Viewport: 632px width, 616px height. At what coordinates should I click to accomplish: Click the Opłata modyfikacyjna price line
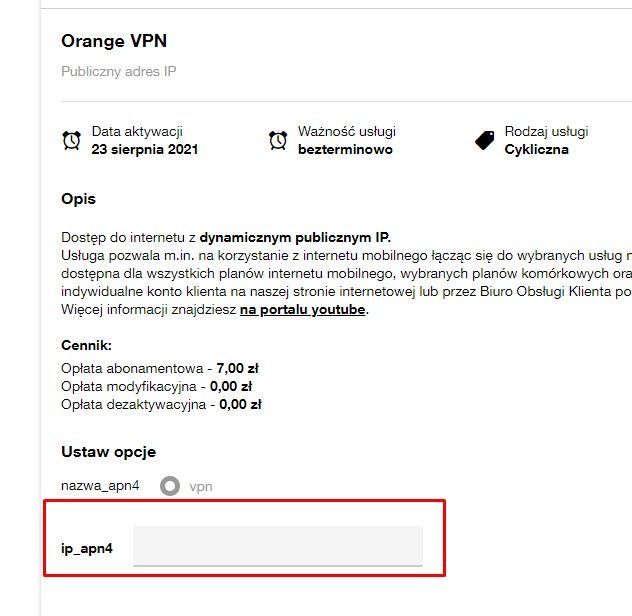pyautogui.click(x=156, y=386)
